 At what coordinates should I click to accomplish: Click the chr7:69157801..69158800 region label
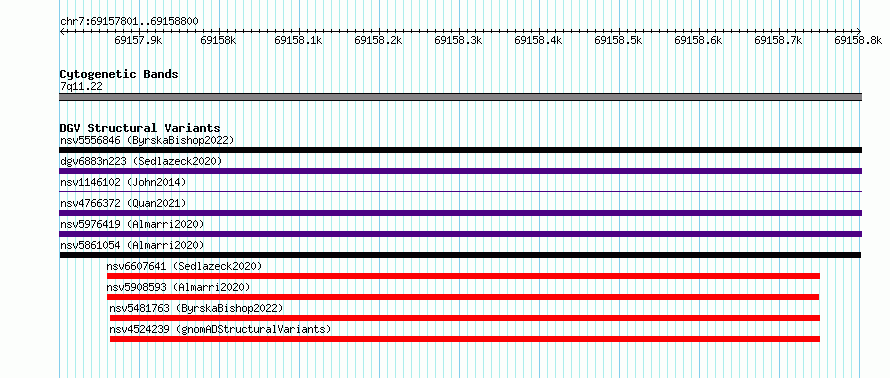pos(129,22)
